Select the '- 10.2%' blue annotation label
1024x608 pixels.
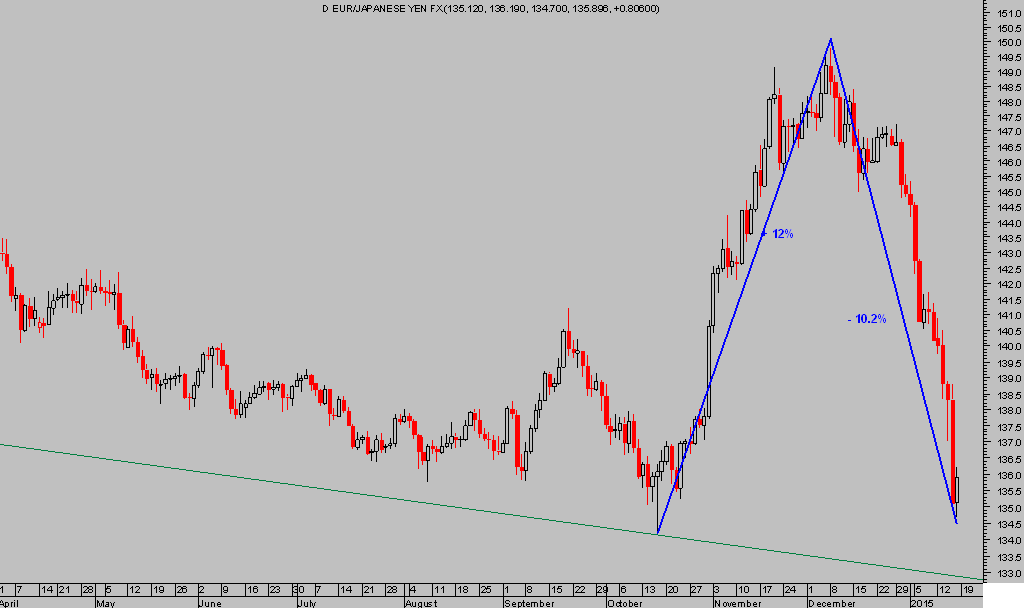tap(866, 319)
